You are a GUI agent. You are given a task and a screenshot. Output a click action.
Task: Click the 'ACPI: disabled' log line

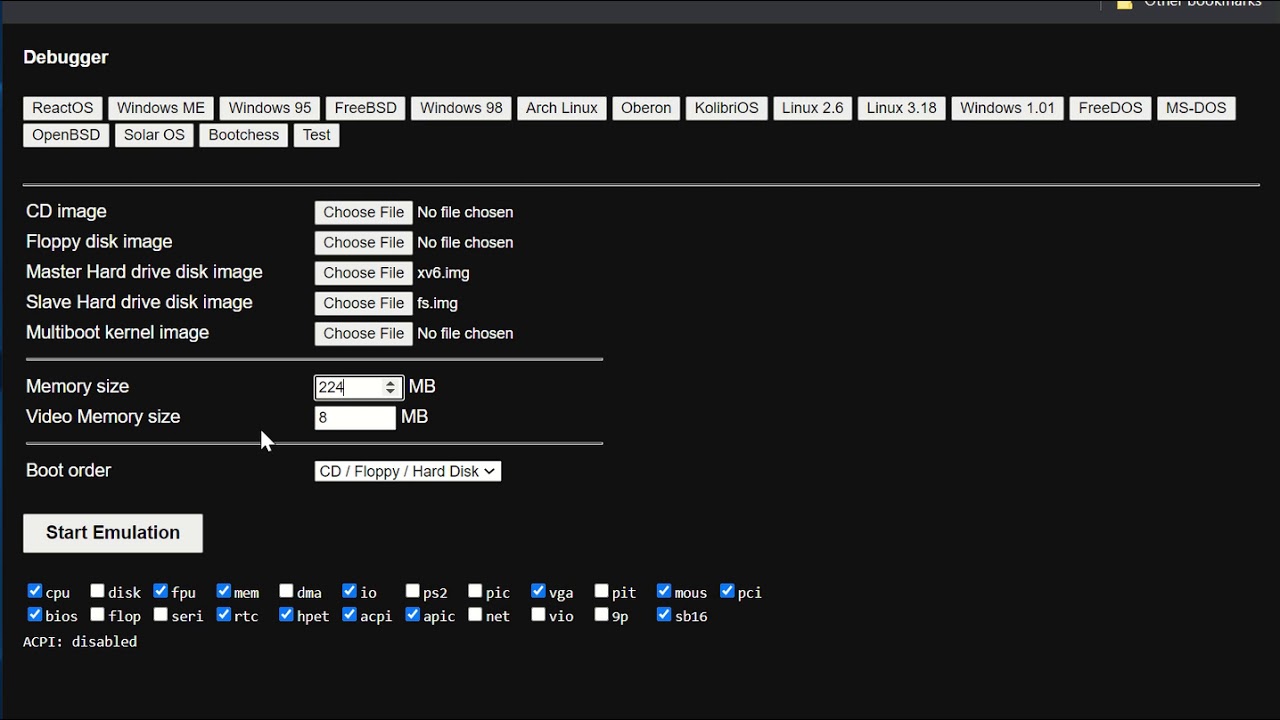coord(80,642)
